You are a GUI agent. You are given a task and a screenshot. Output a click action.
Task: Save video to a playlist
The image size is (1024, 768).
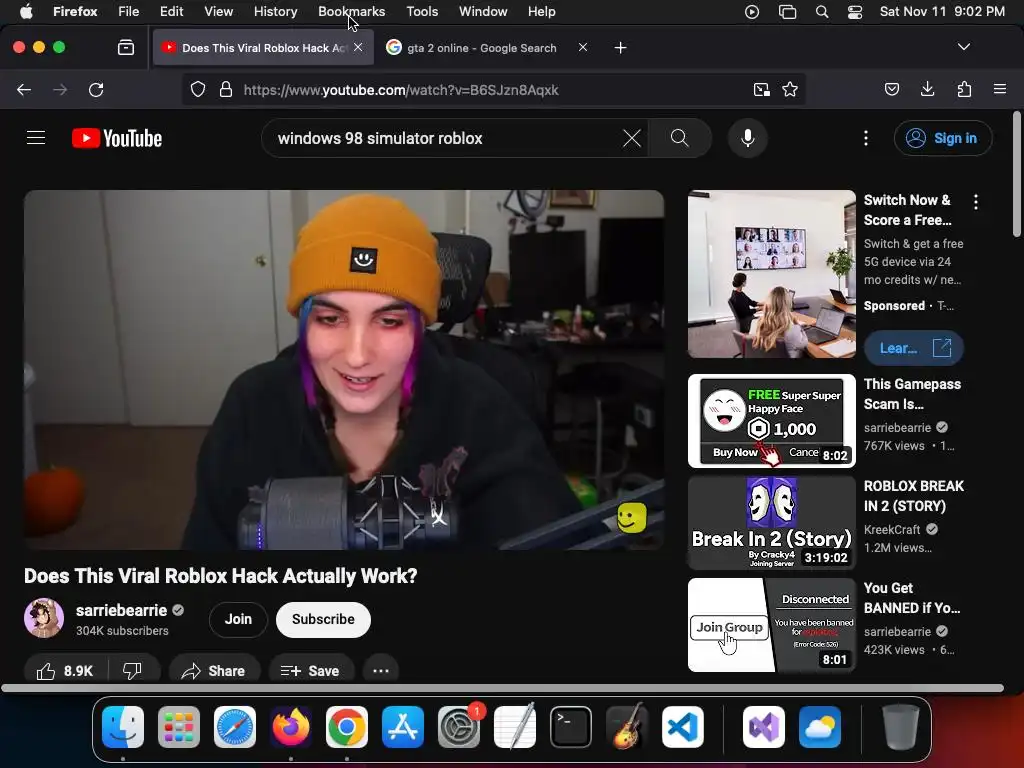click(310, 671)
